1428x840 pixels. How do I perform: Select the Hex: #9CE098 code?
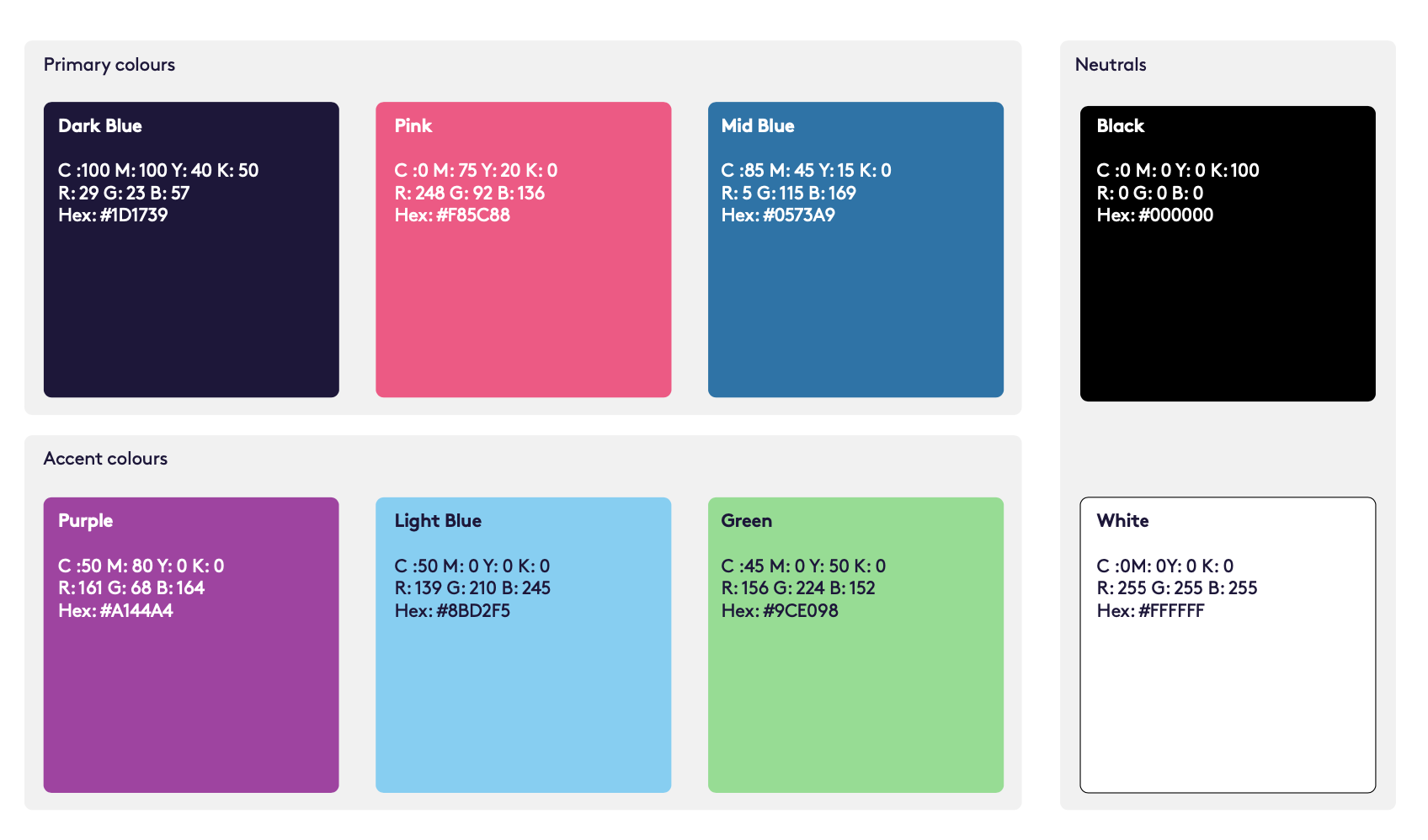(780, 611)
